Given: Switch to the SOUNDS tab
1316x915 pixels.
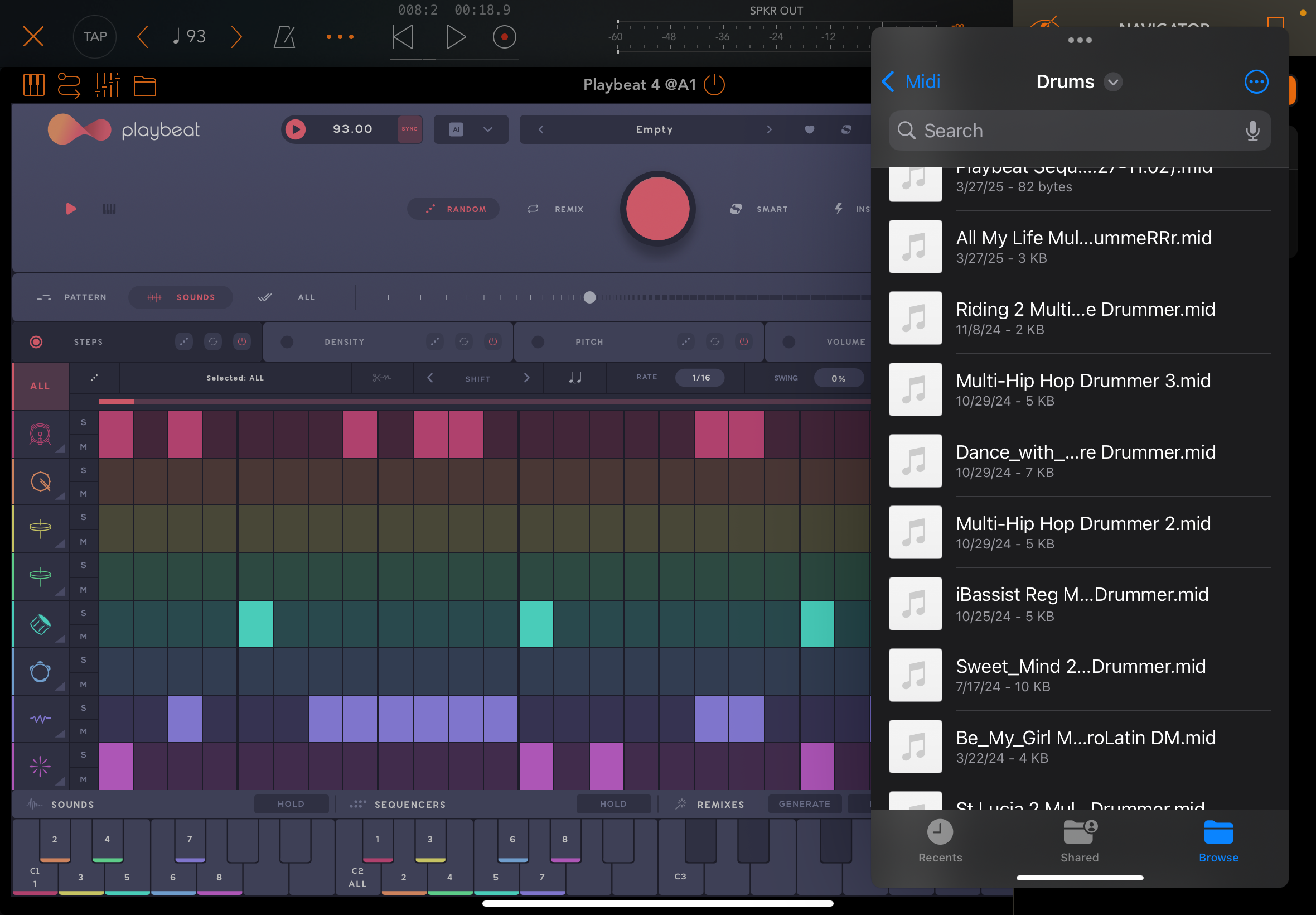Looking at the screenshot, I should pyautogui.click(x=181, y=297).
